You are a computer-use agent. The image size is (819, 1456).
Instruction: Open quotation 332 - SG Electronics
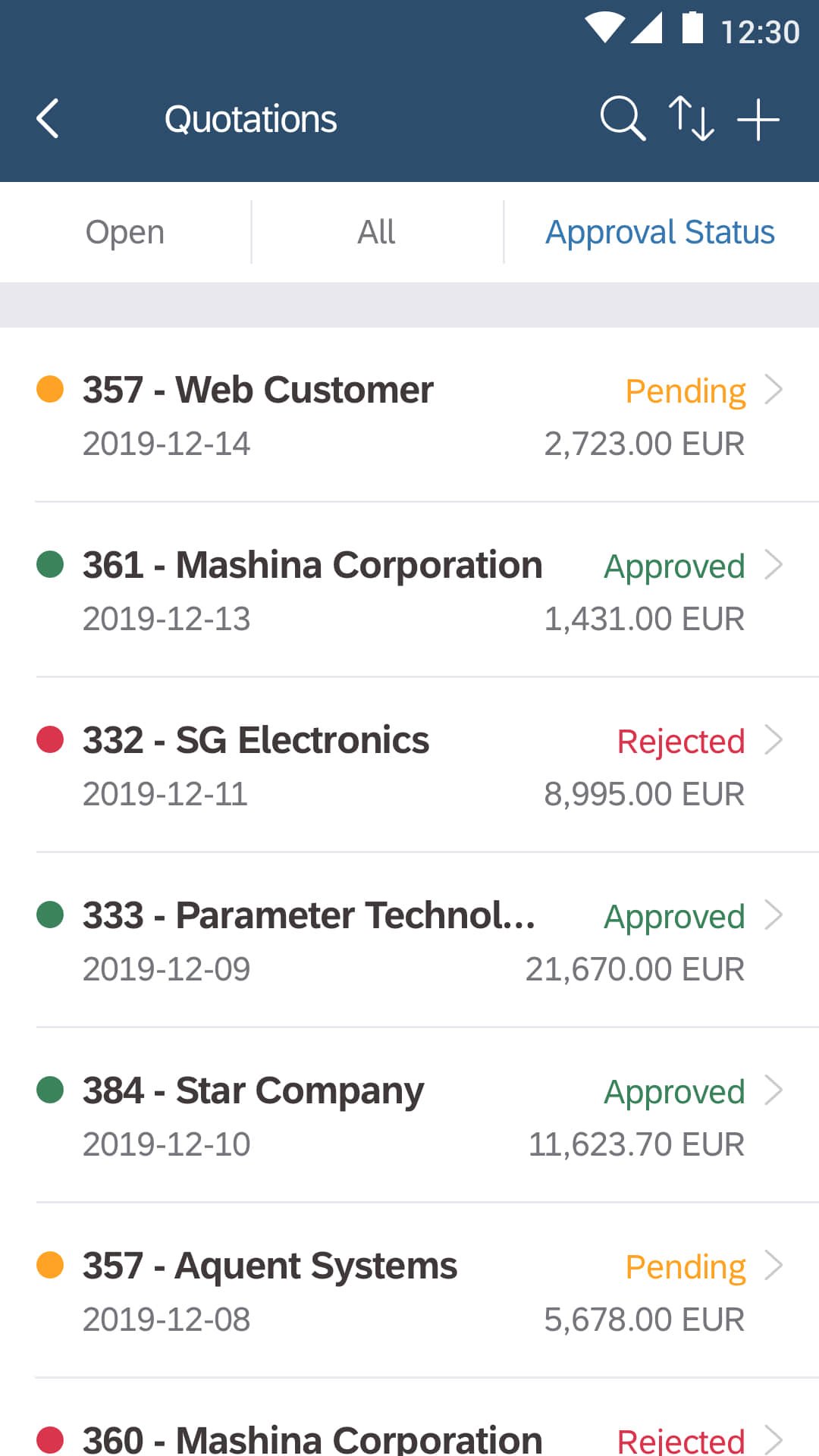point(409,764)
